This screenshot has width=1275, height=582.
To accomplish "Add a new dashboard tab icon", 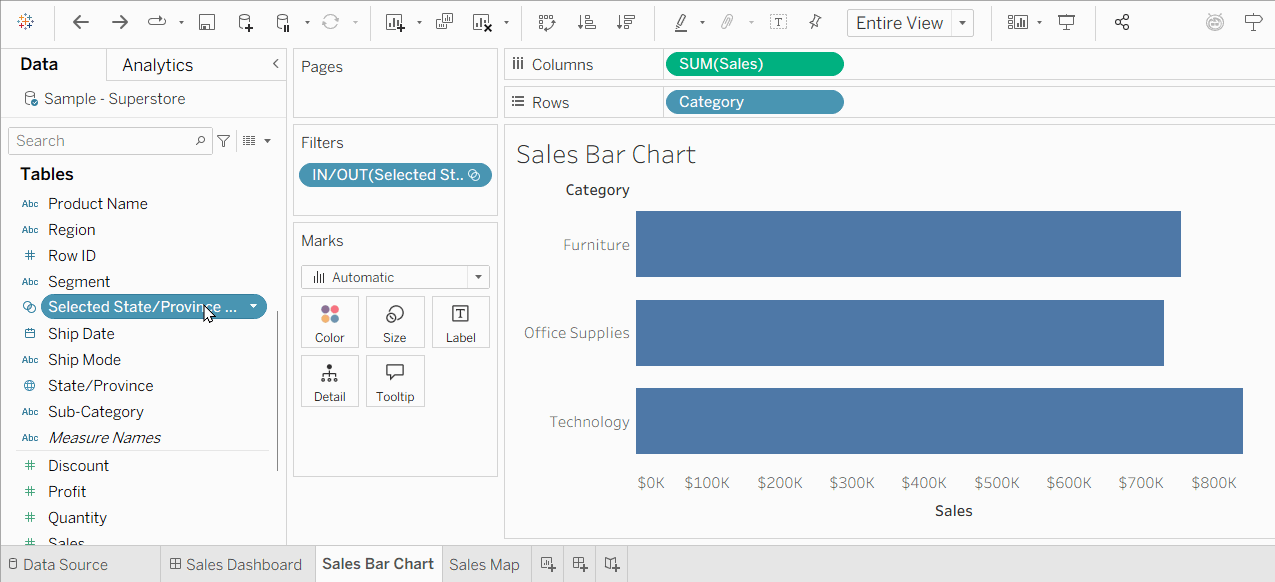I will 580,564.
